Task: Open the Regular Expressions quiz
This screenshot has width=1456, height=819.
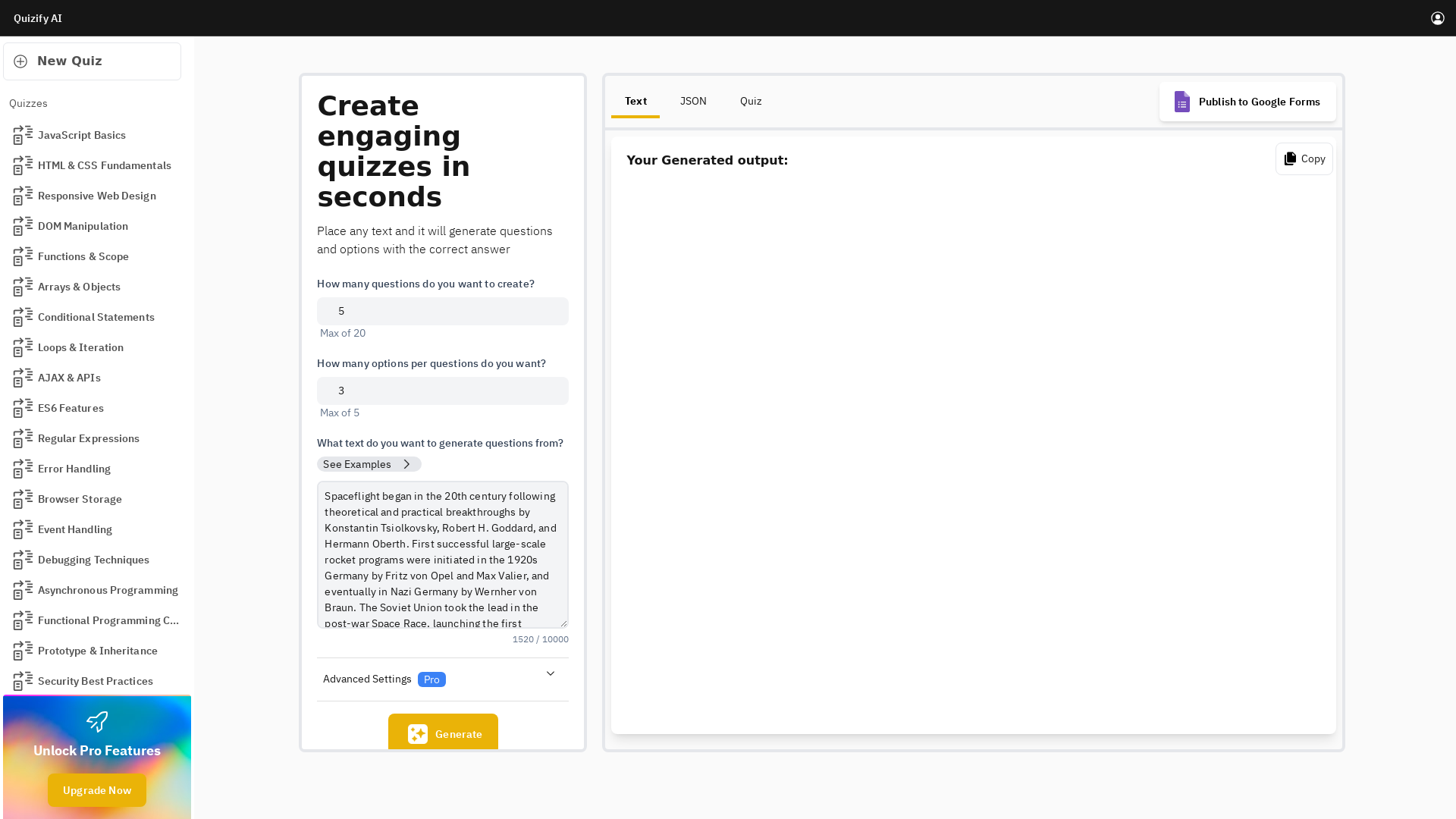Action: [89, 438]
